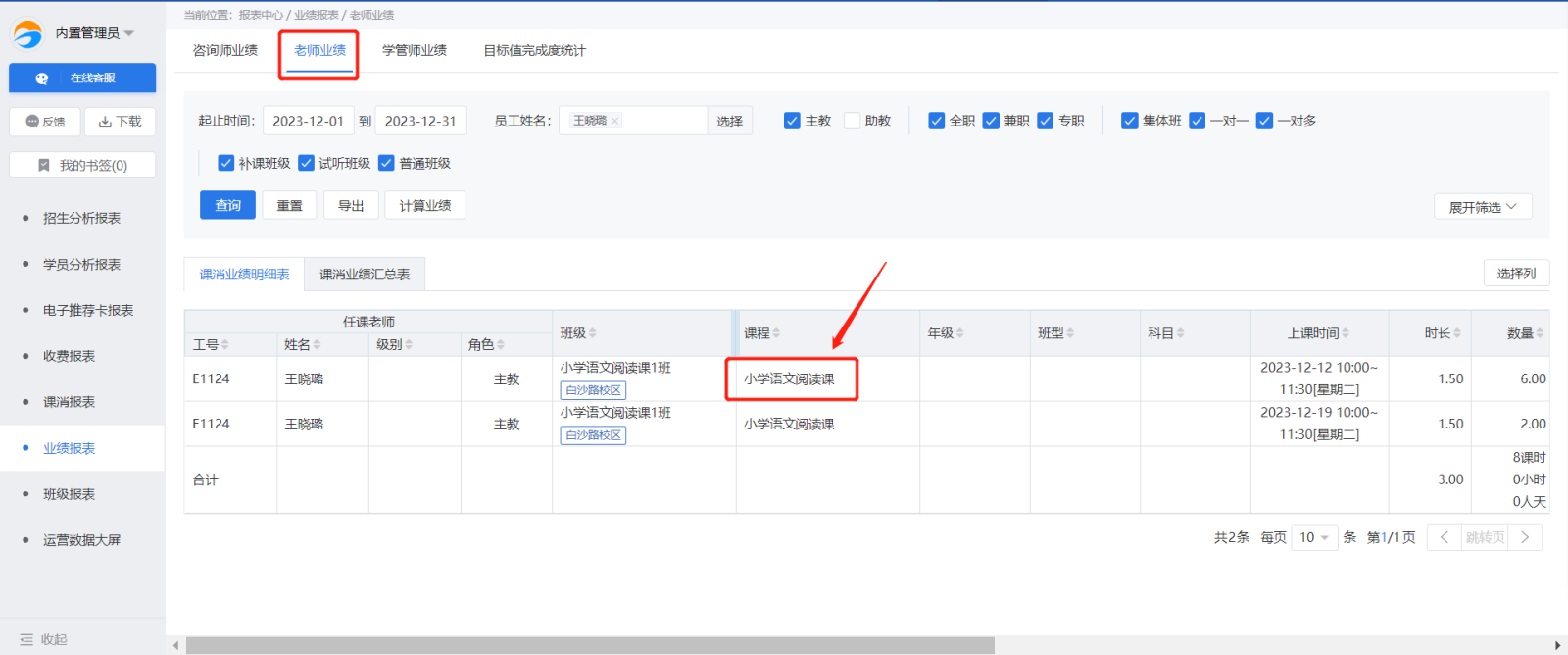Image resolution: width=1568 pixels, height=655 pixels.
Task: Sort by 年级 column sort icon
Action: [959, 333]
